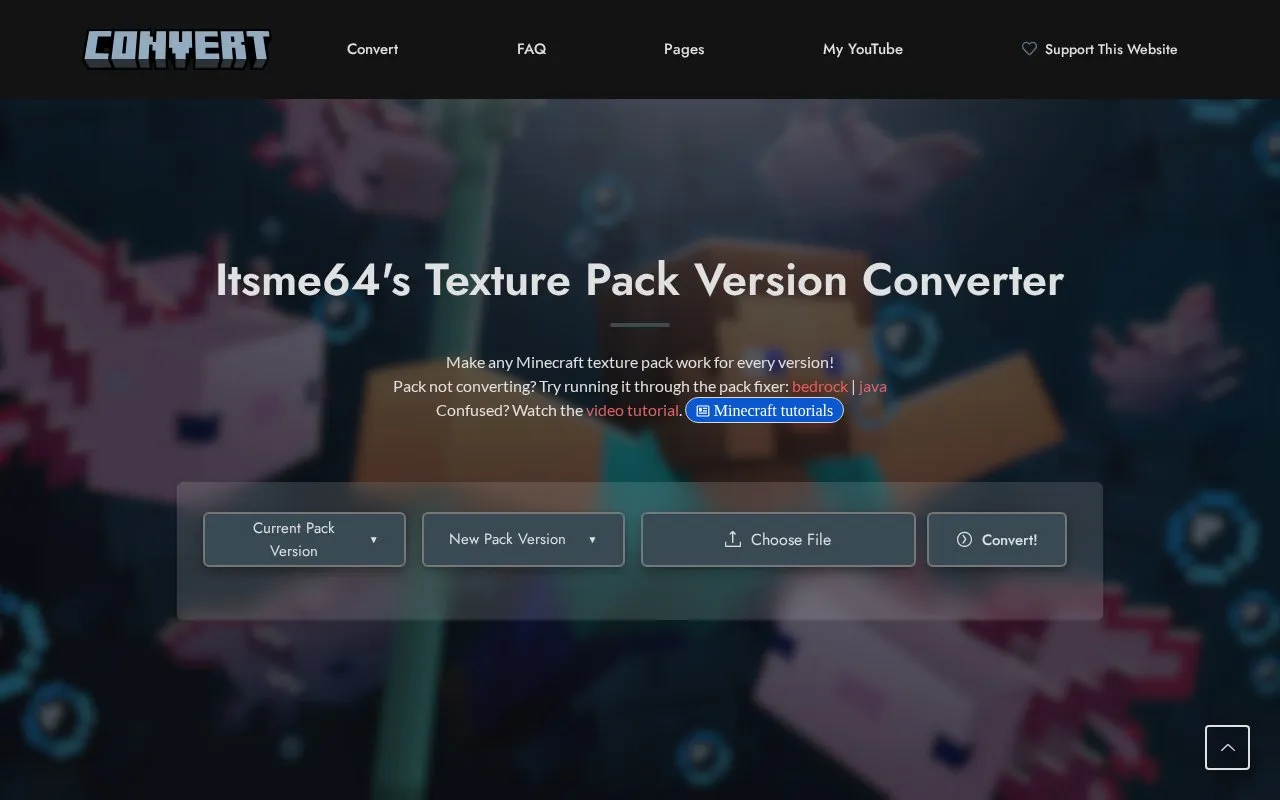
Task: Open the Current Pack Version dropdown
Action: click(304, 540)
